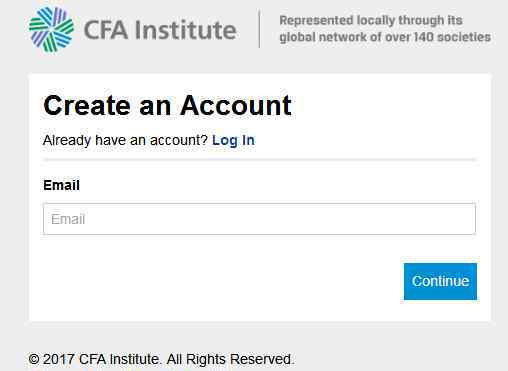Viewport: 508px width, 371px height.
Task: Click the © symbol in the footer
Action: (34, 360)
